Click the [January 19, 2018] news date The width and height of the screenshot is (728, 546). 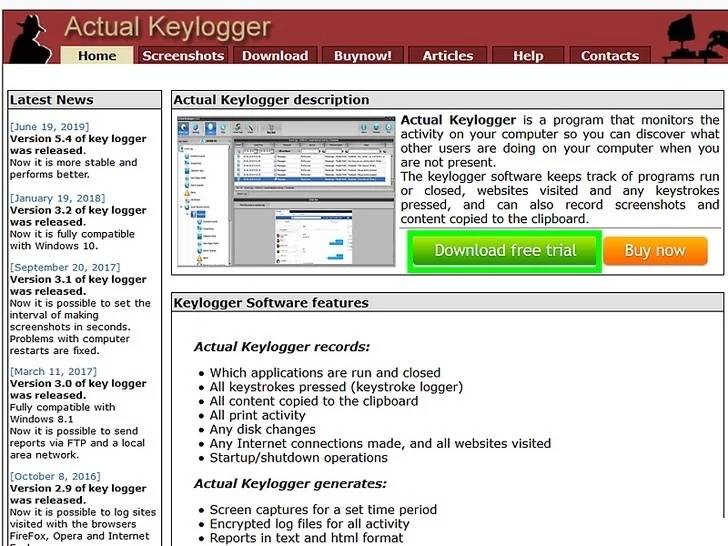coord(58,198)
